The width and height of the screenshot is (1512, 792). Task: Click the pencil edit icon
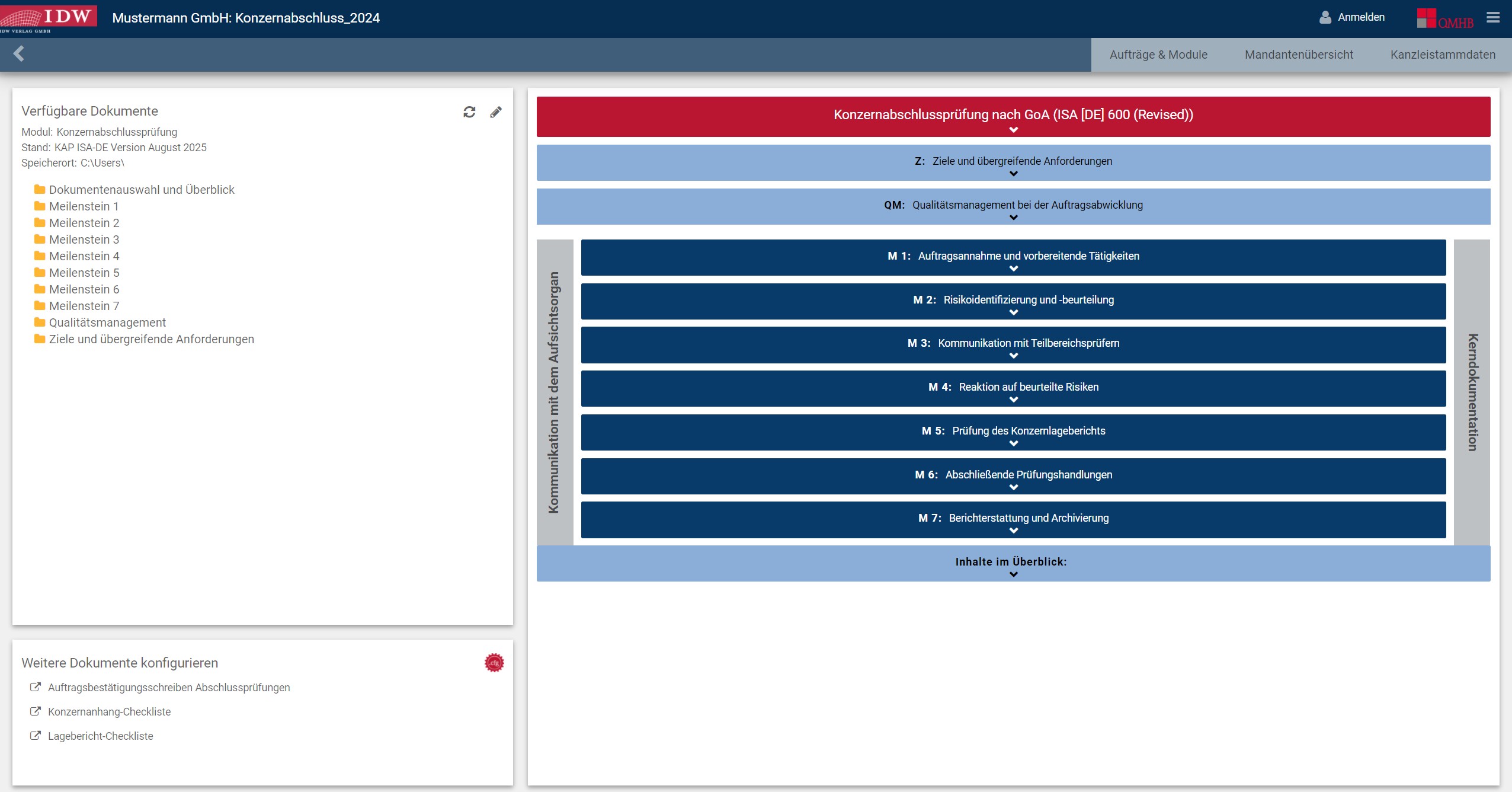coord(496,112)
